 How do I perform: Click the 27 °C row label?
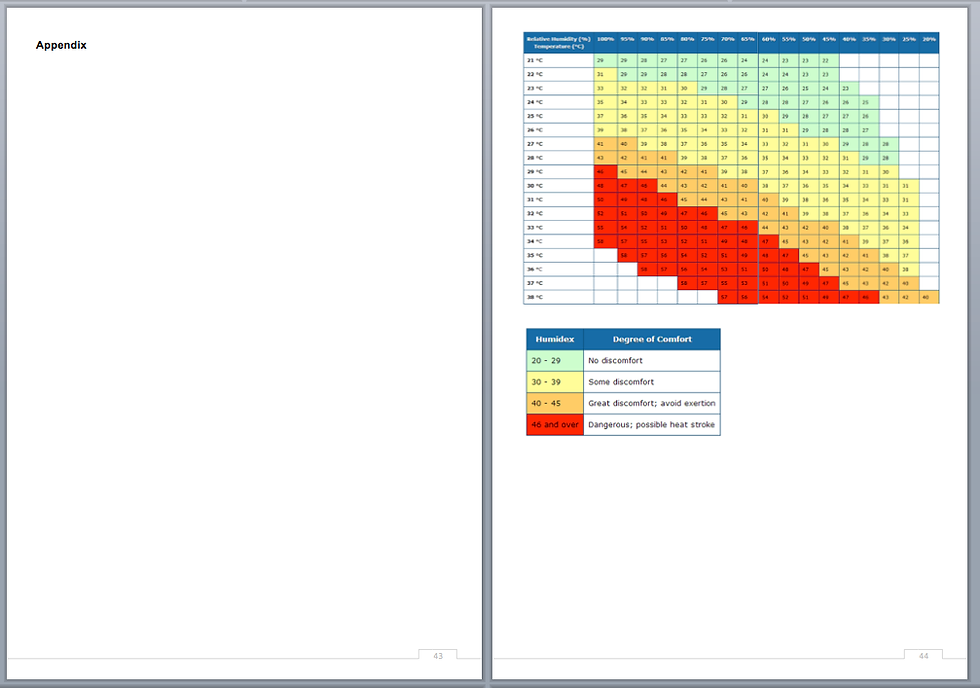pyautogui.click(x=535, y=144)
